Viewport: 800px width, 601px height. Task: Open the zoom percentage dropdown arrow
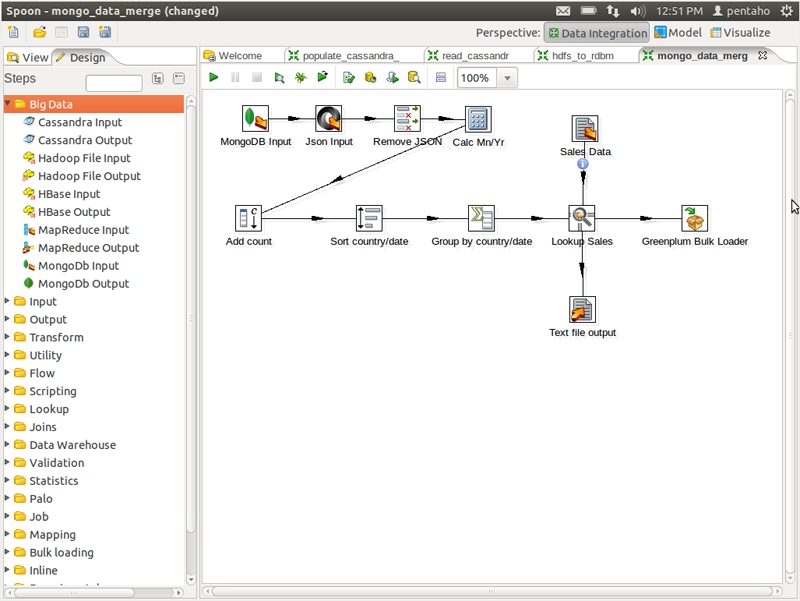click(x=507, y=78)
